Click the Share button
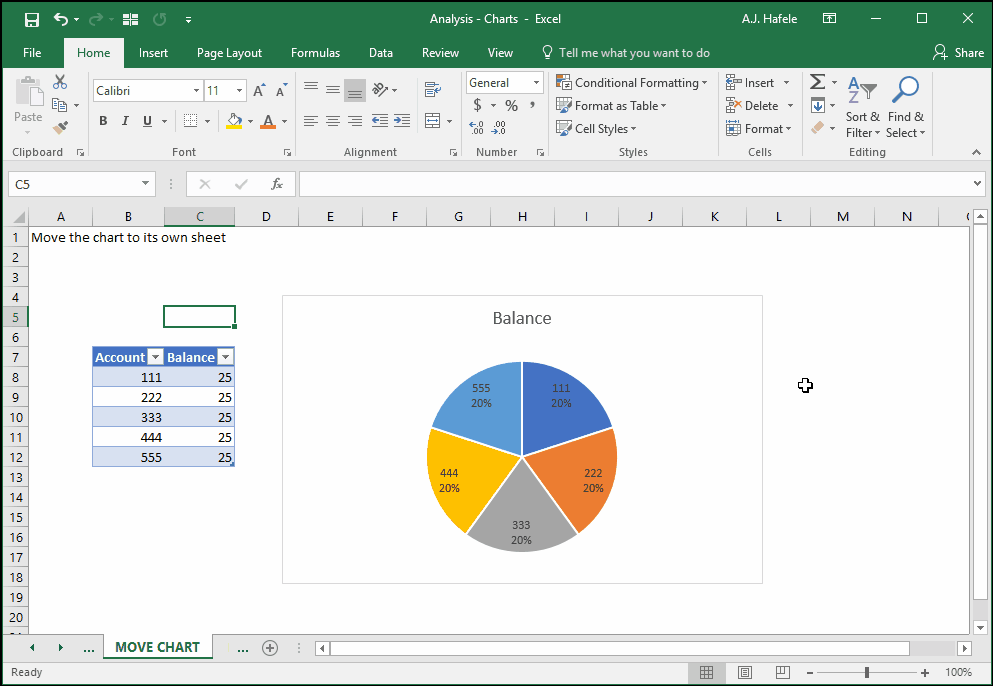Viewport: 993px width, 686px height. point(958,53)
